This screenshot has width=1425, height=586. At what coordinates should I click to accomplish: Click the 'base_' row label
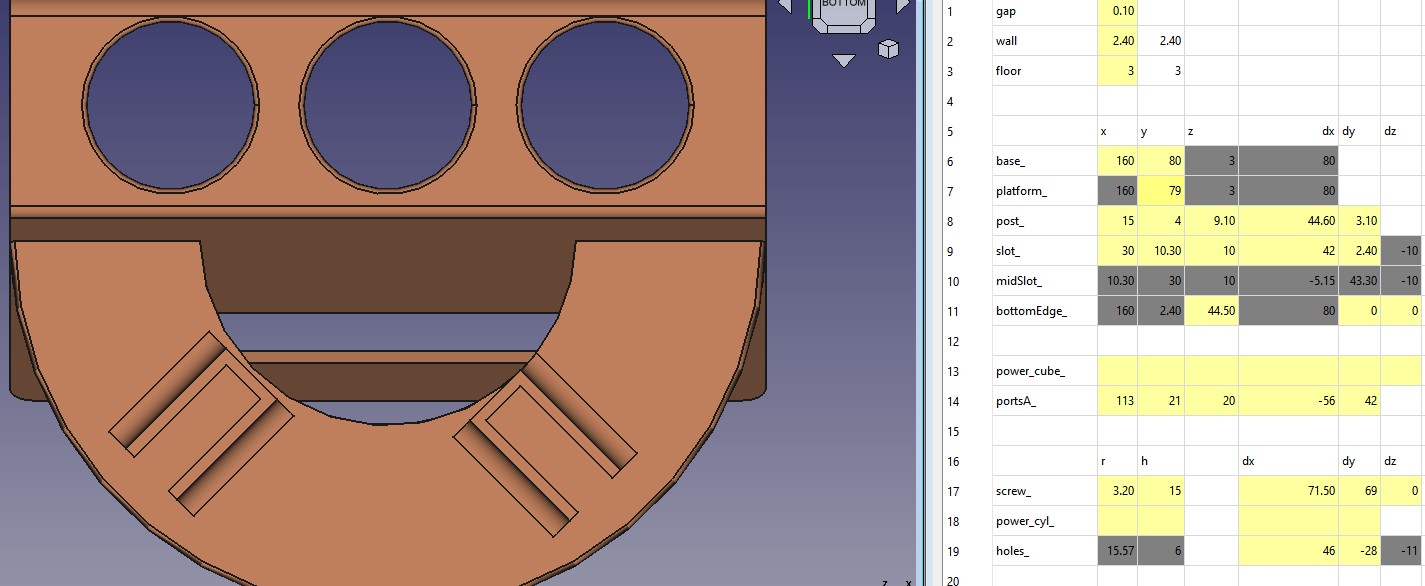pyautogui.click(x=1045, y=161)
